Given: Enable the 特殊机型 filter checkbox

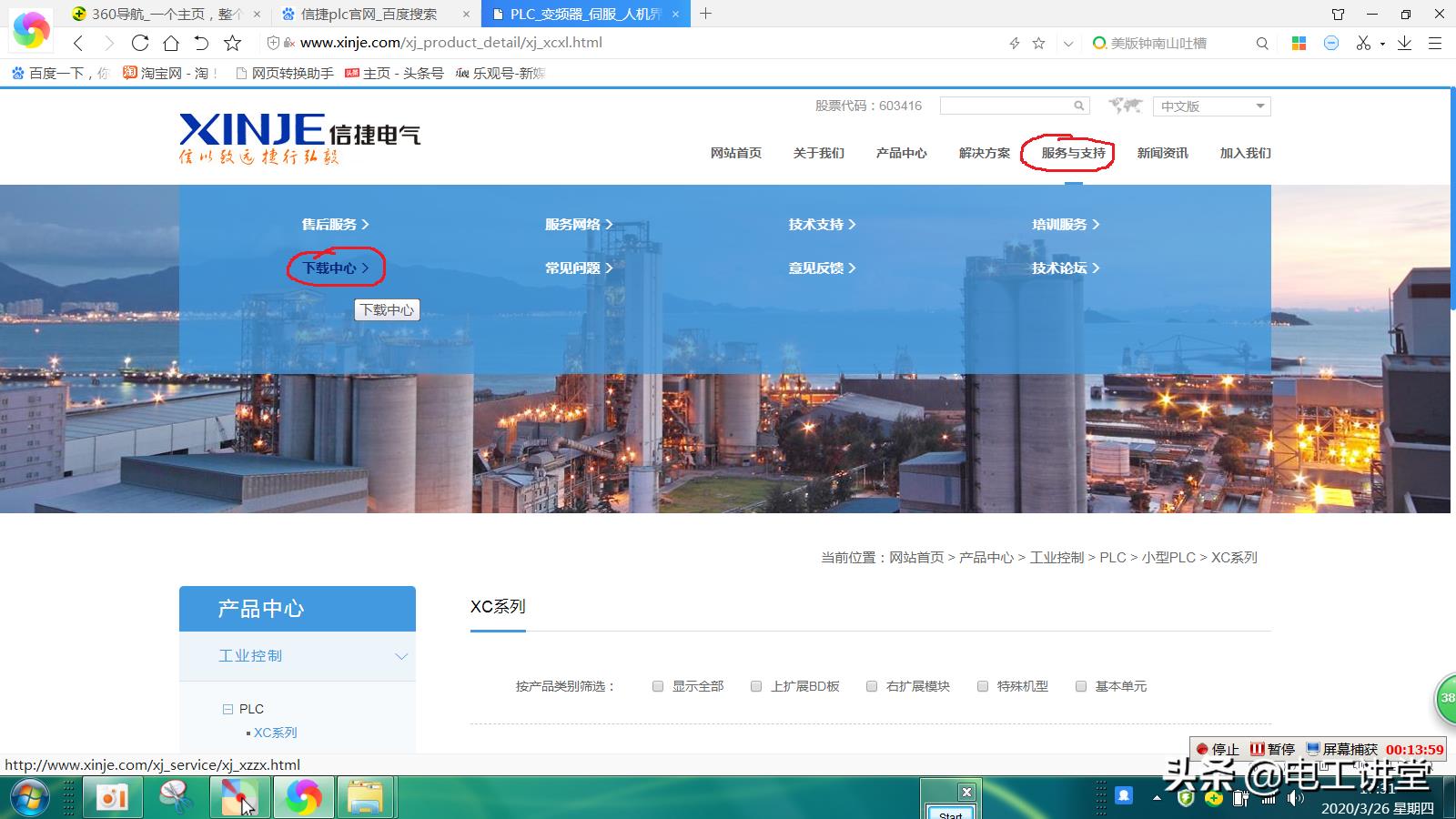Looking at the screenshot, I should point(983,686).
